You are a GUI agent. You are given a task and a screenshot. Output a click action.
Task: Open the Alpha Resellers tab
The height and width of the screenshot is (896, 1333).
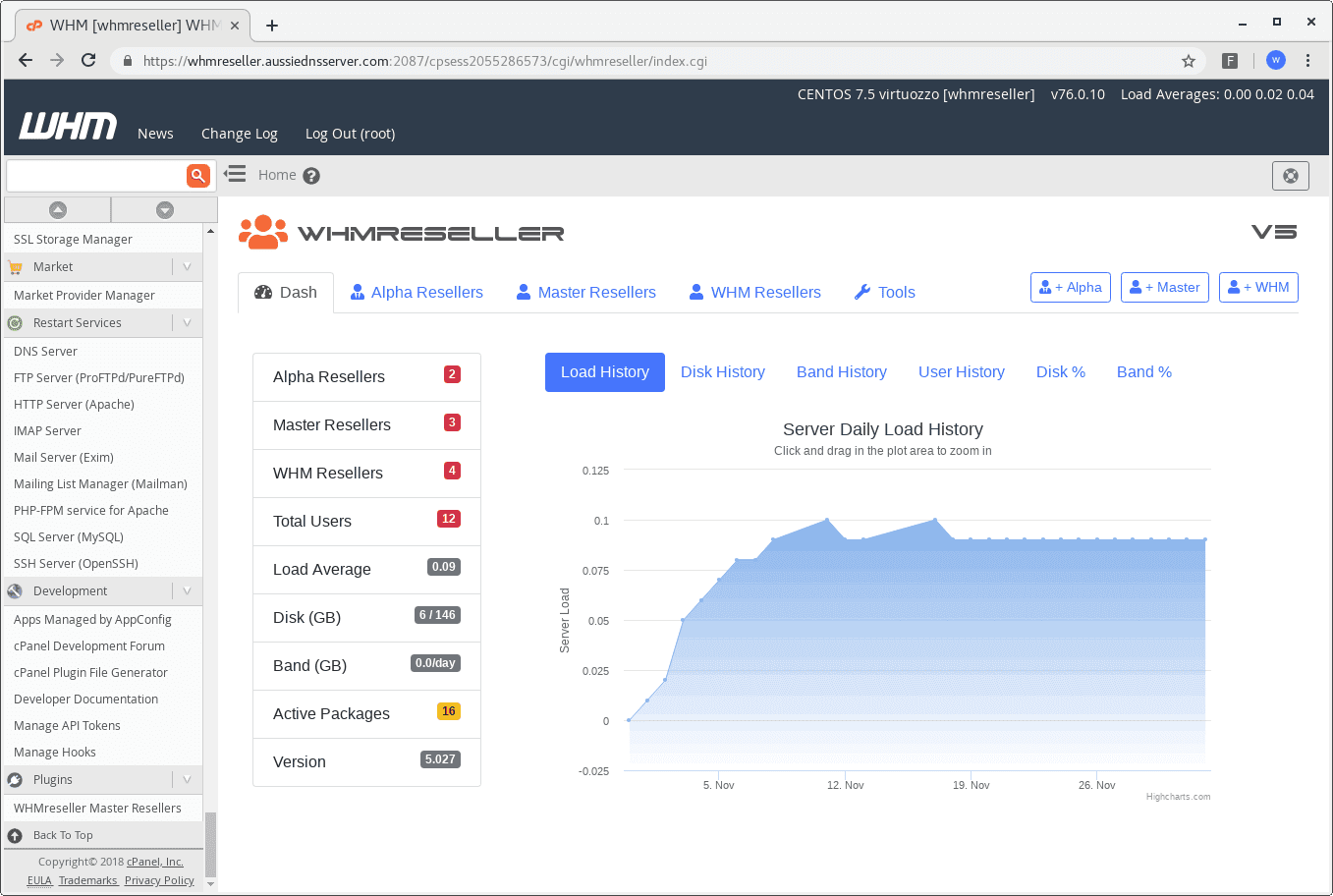(417, 292)
